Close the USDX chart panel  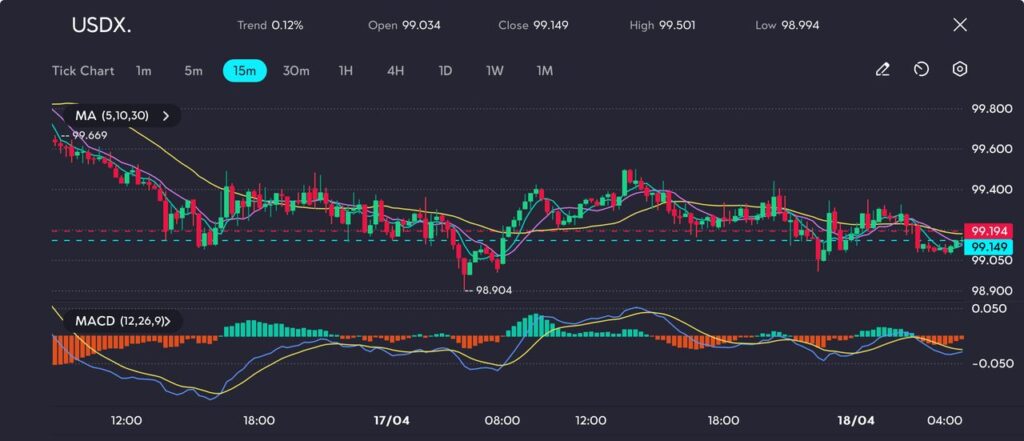(x=960, y=25)
